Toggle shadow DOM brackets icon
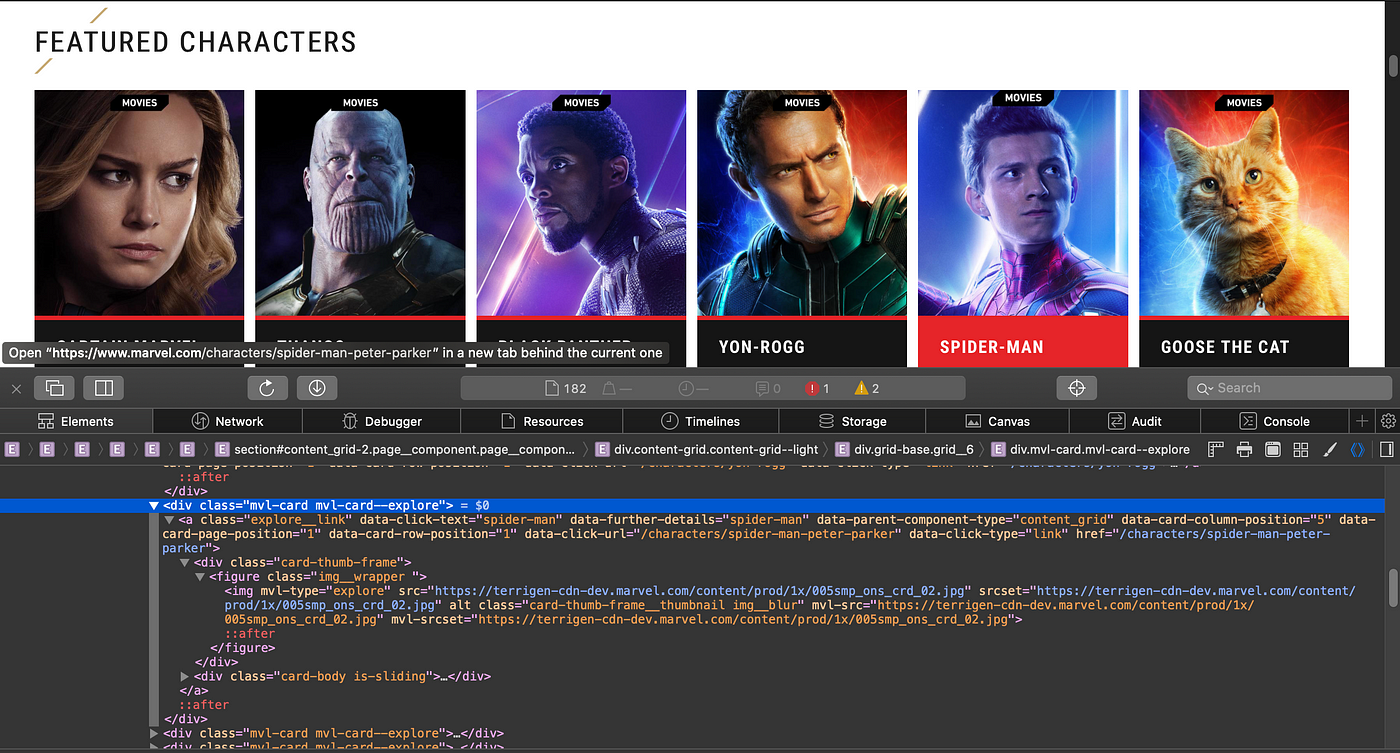This screenshot has width=1400, height=753. (x=1357, y=450)
